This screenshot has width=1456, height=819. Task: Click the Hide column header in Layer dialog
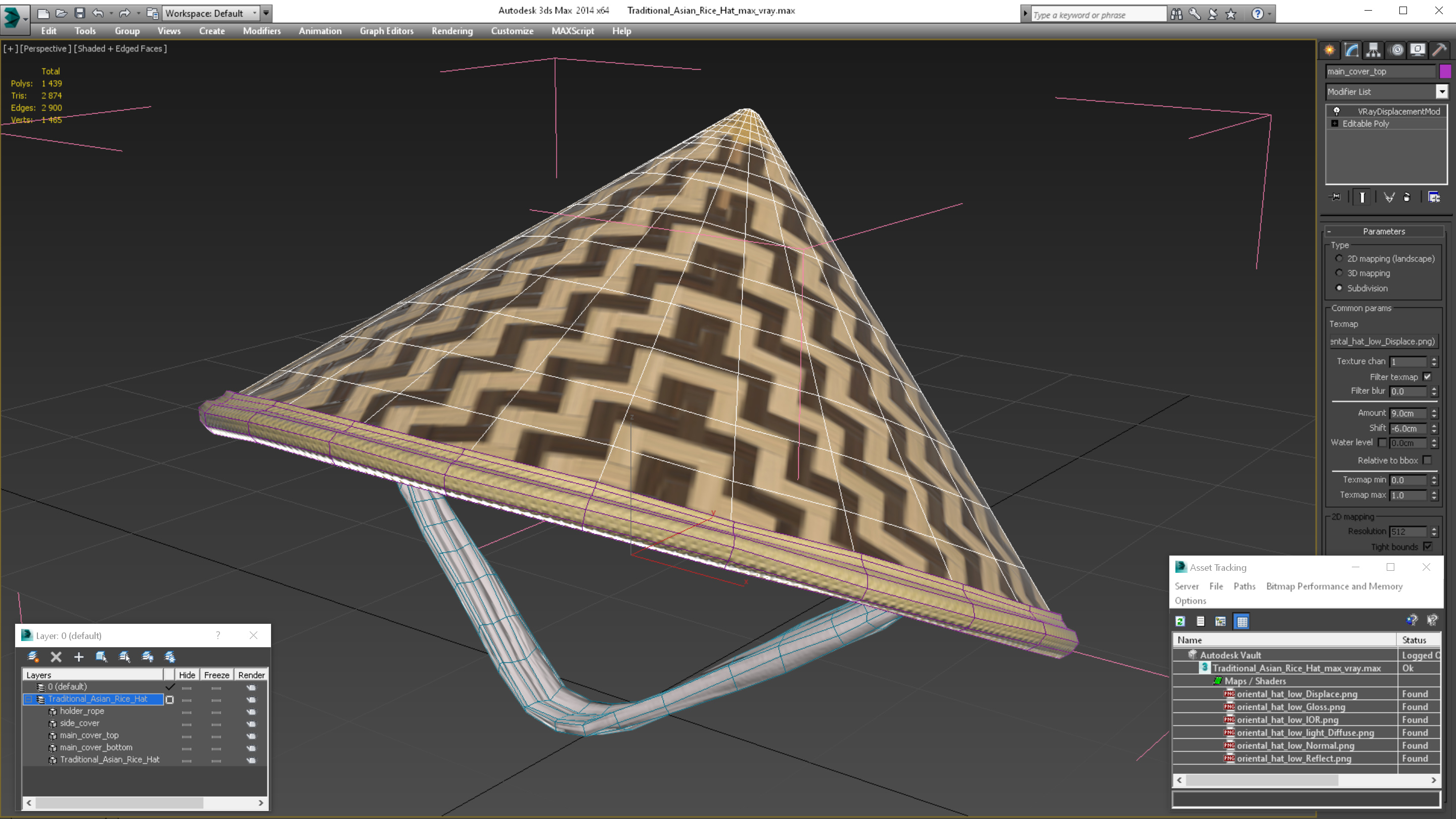[x=187, y=675]
